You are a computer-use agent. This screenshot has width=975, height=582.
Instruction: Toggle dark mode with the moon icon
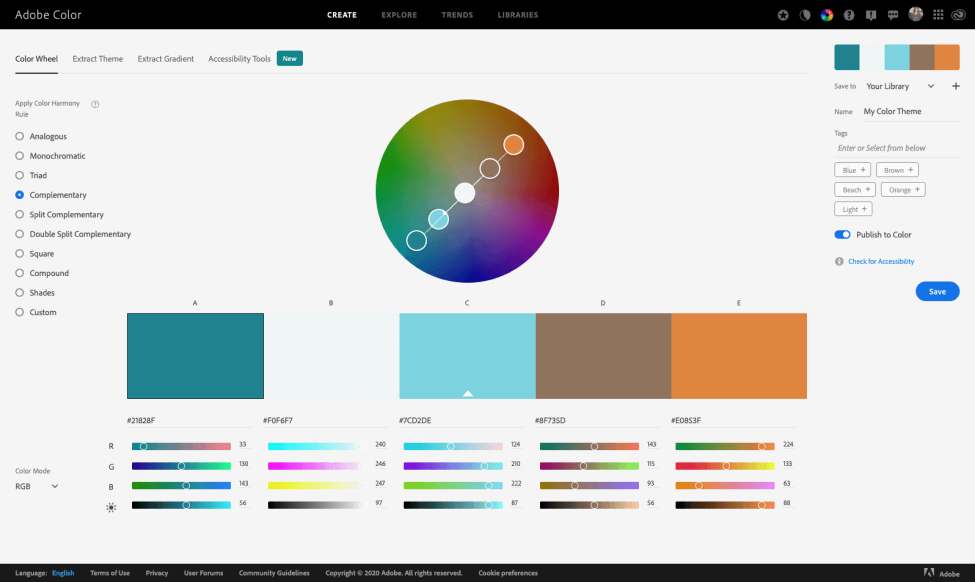(x=805, y=15)
